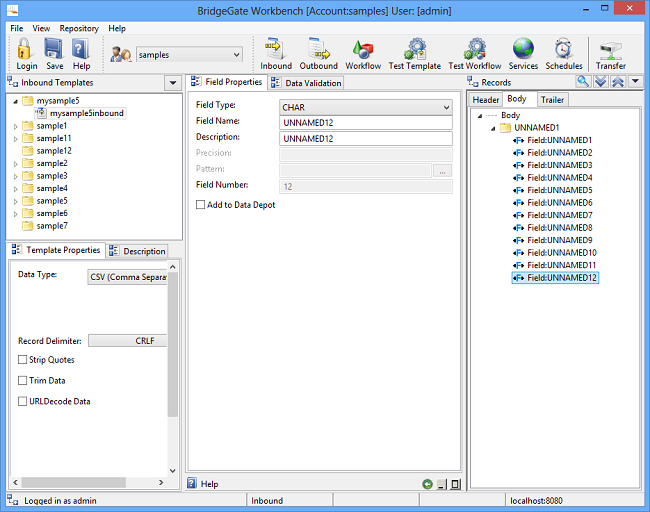Select the sample7 folder
The image size is (650, 512).
point(45,226)
